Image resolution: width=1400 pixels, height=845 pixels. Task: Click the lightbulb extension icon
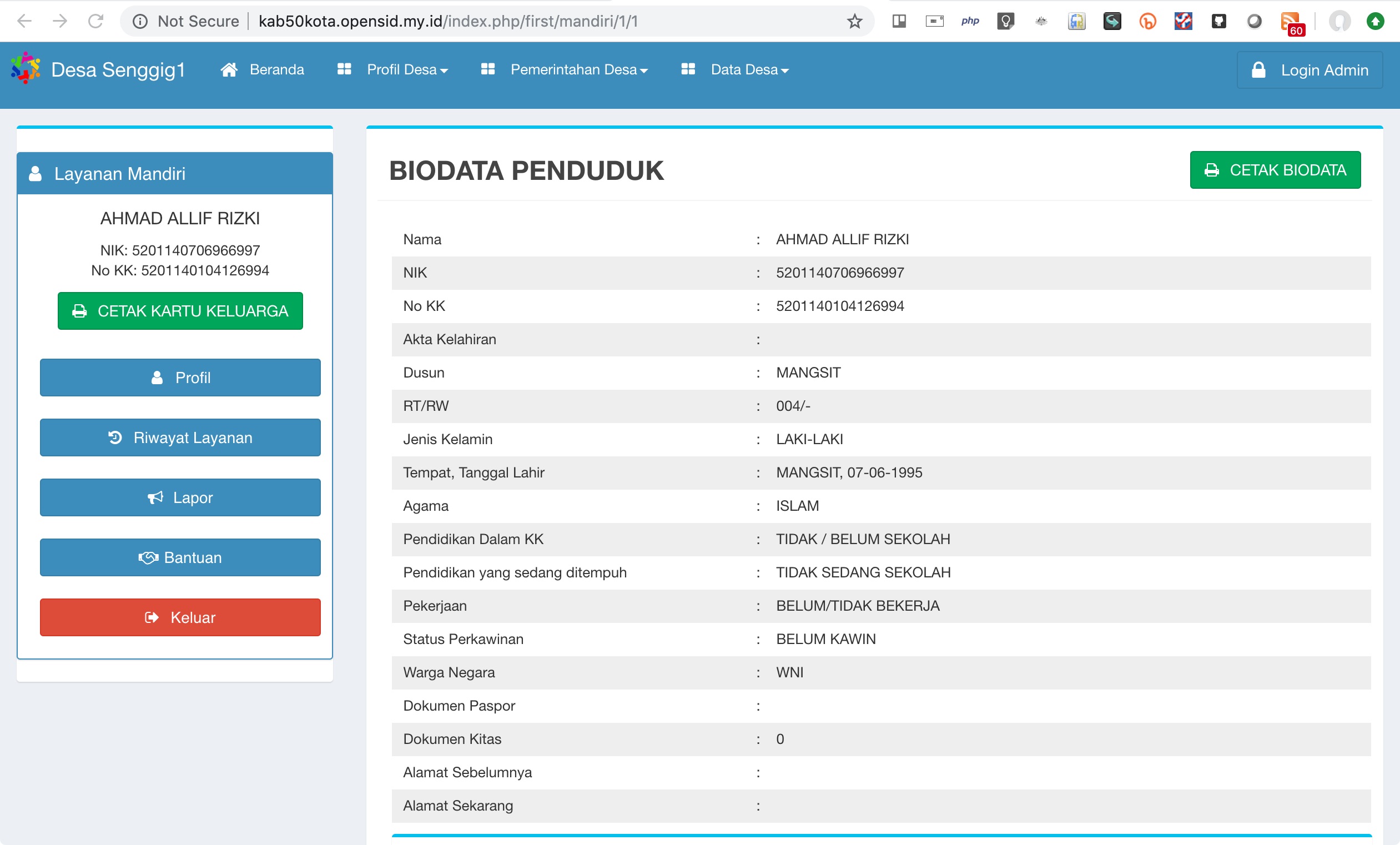tap(1005, 21)
